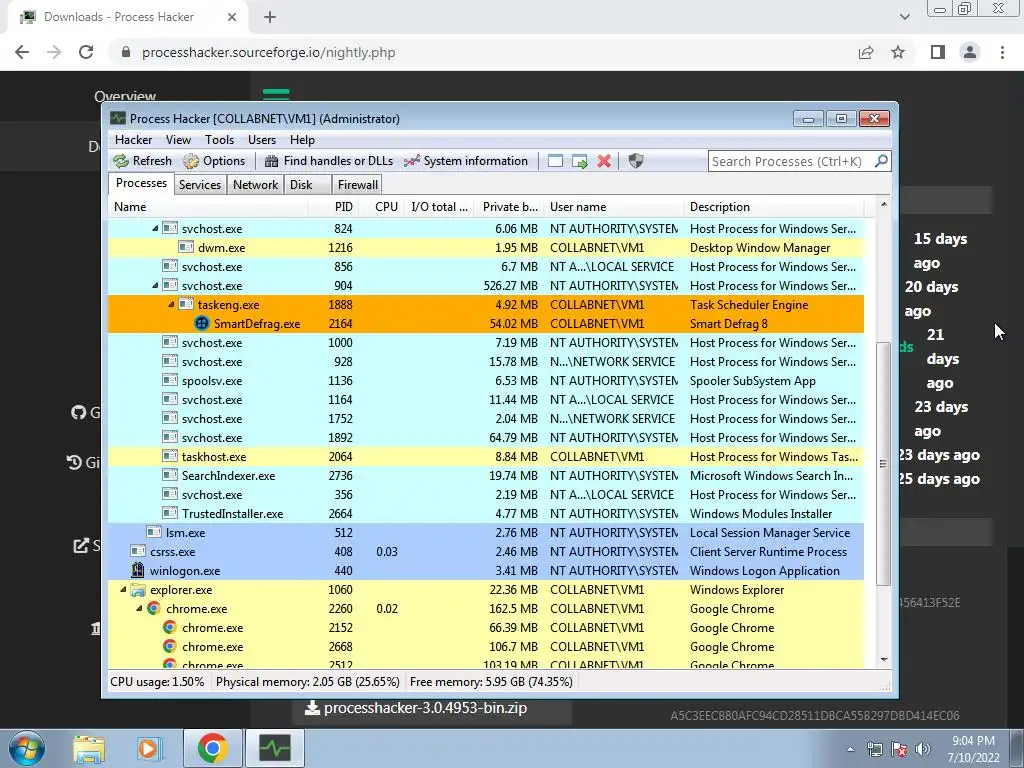Image resolution: width=1024 pixels, height=768 pixels.
Task: Sort by the Name column header
Action: click(208, 206)
